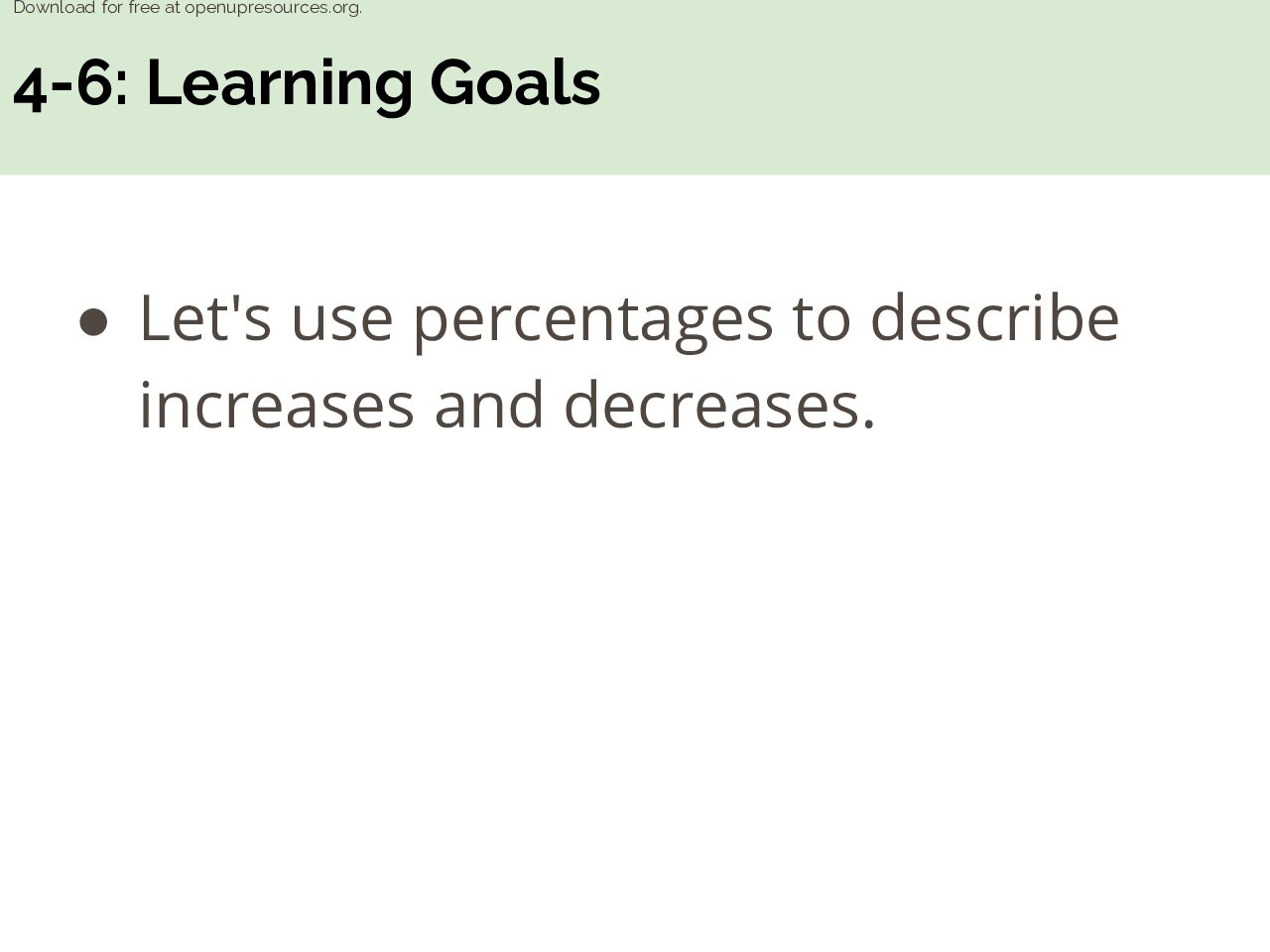The height and width of the screenshot is (952, 1270).
Task: Click the word 'describe' in bullet
Action: click(995, 317)
